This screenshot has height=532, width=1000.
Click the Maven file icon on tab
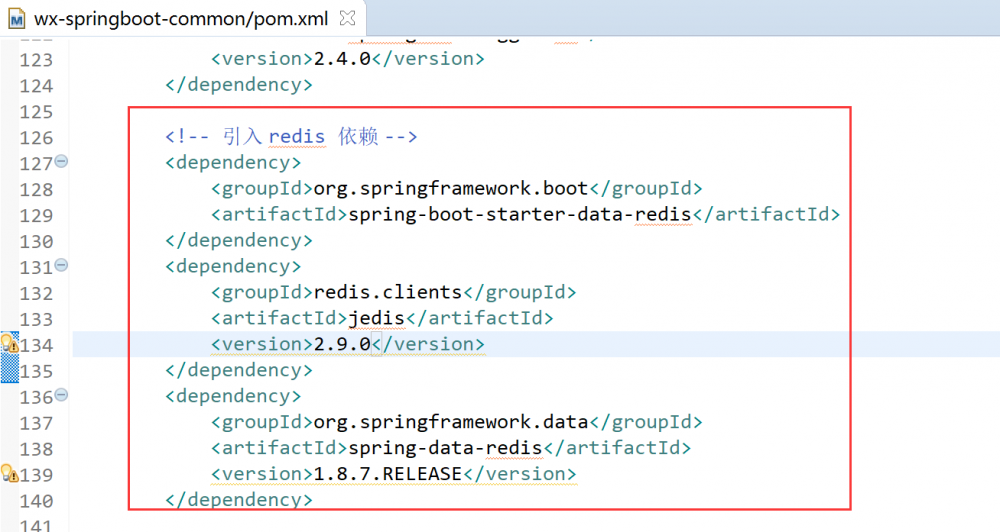coord(17,18)
